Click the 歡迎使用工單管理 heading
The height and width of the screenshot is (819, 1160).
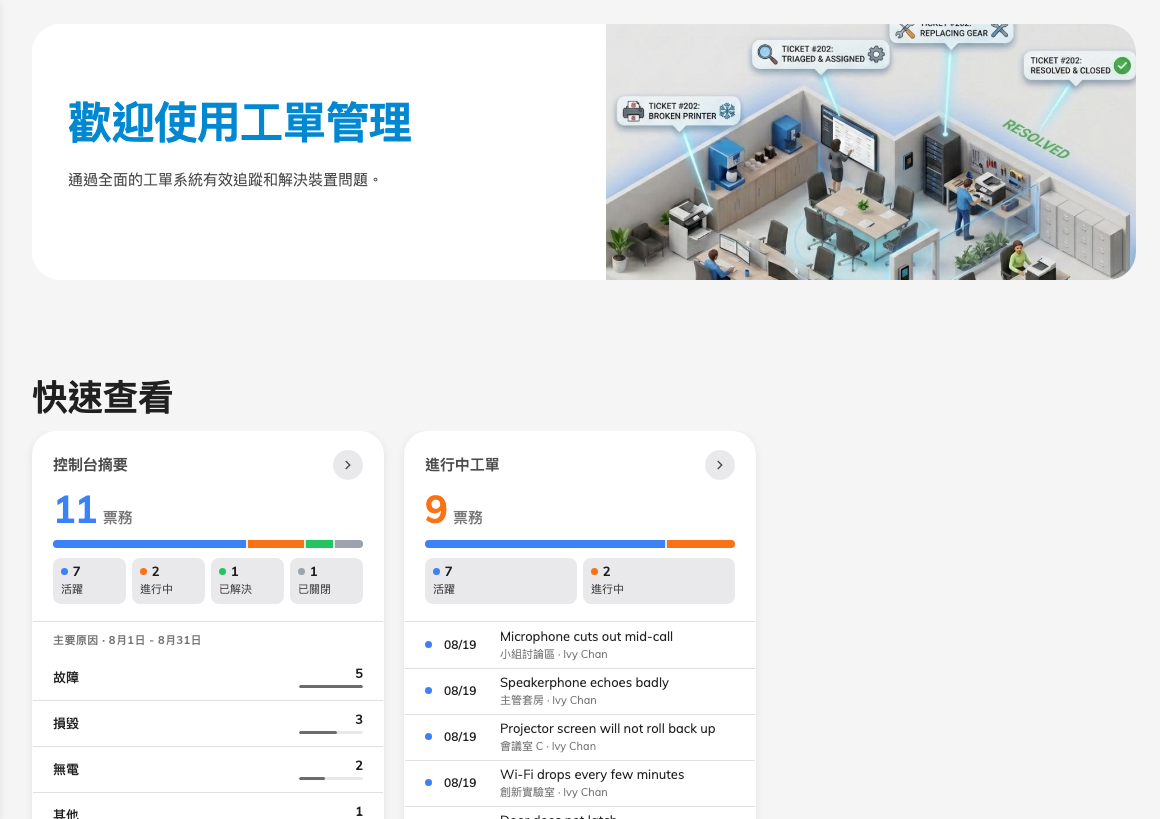pos(240,123)
